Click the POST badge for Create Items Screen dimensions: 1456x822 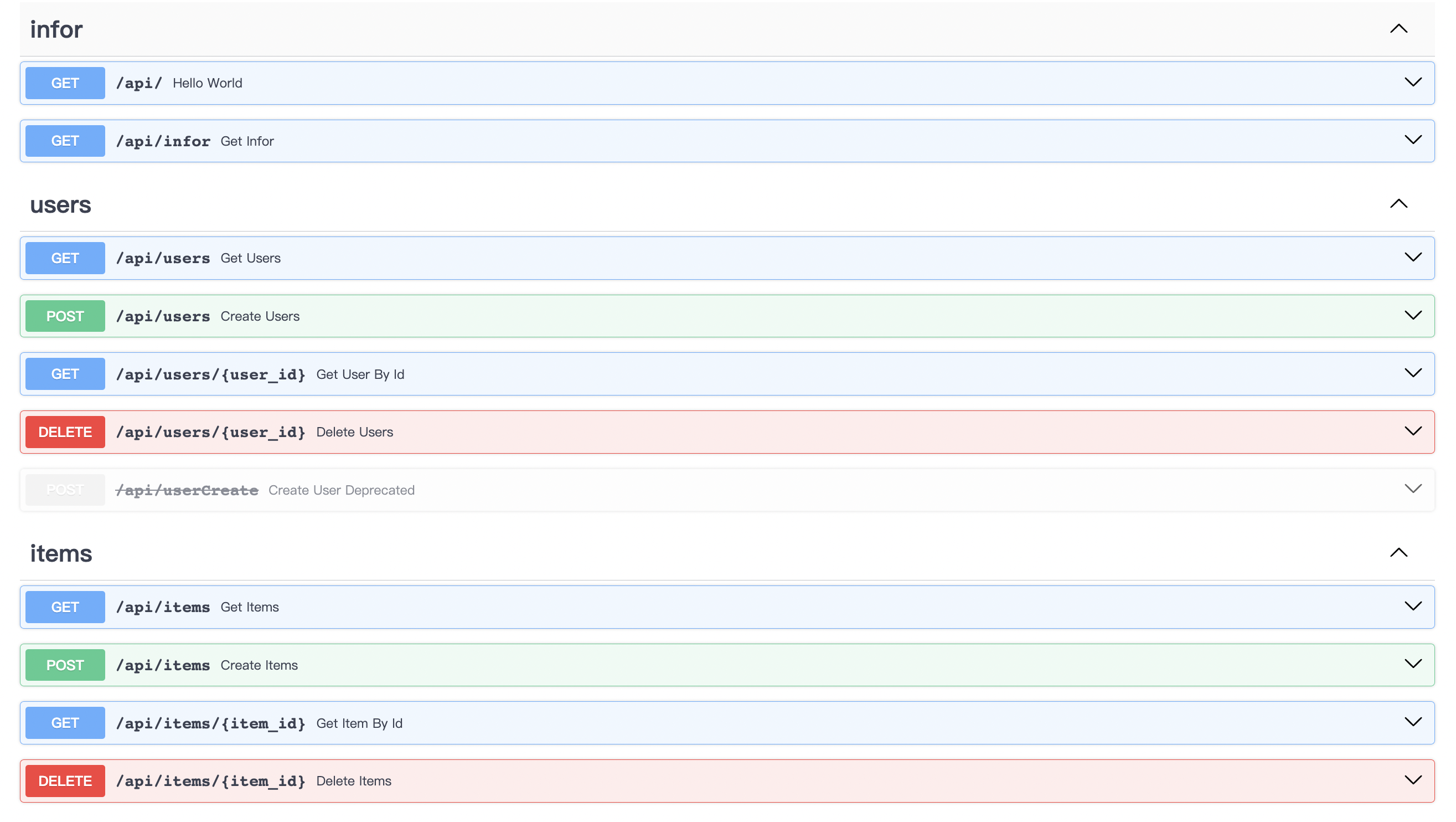65,665
